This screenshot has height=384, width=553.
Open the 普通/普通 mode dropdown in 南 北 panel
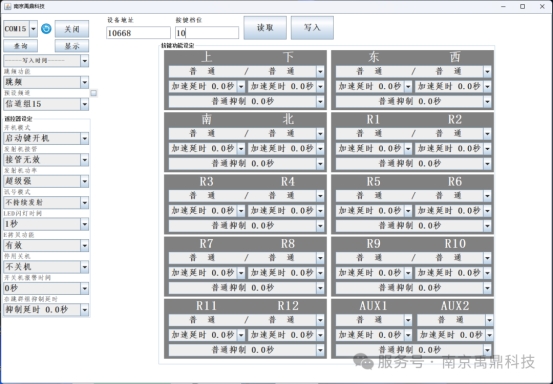click(x=246, y=134)
